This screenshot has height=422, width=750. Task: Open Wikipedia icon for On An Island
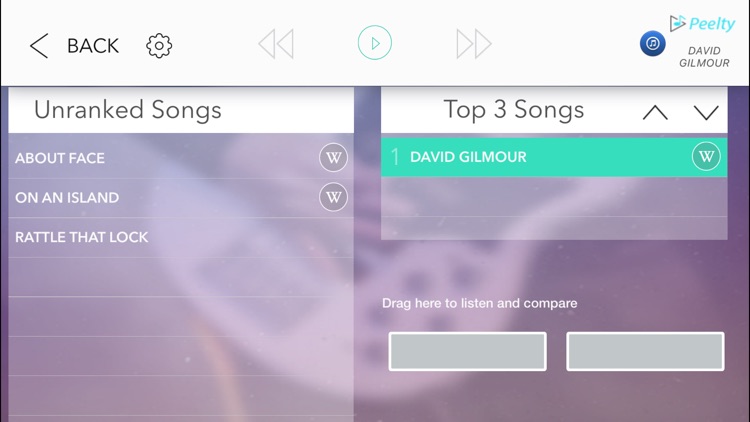[x=333, y=197]
